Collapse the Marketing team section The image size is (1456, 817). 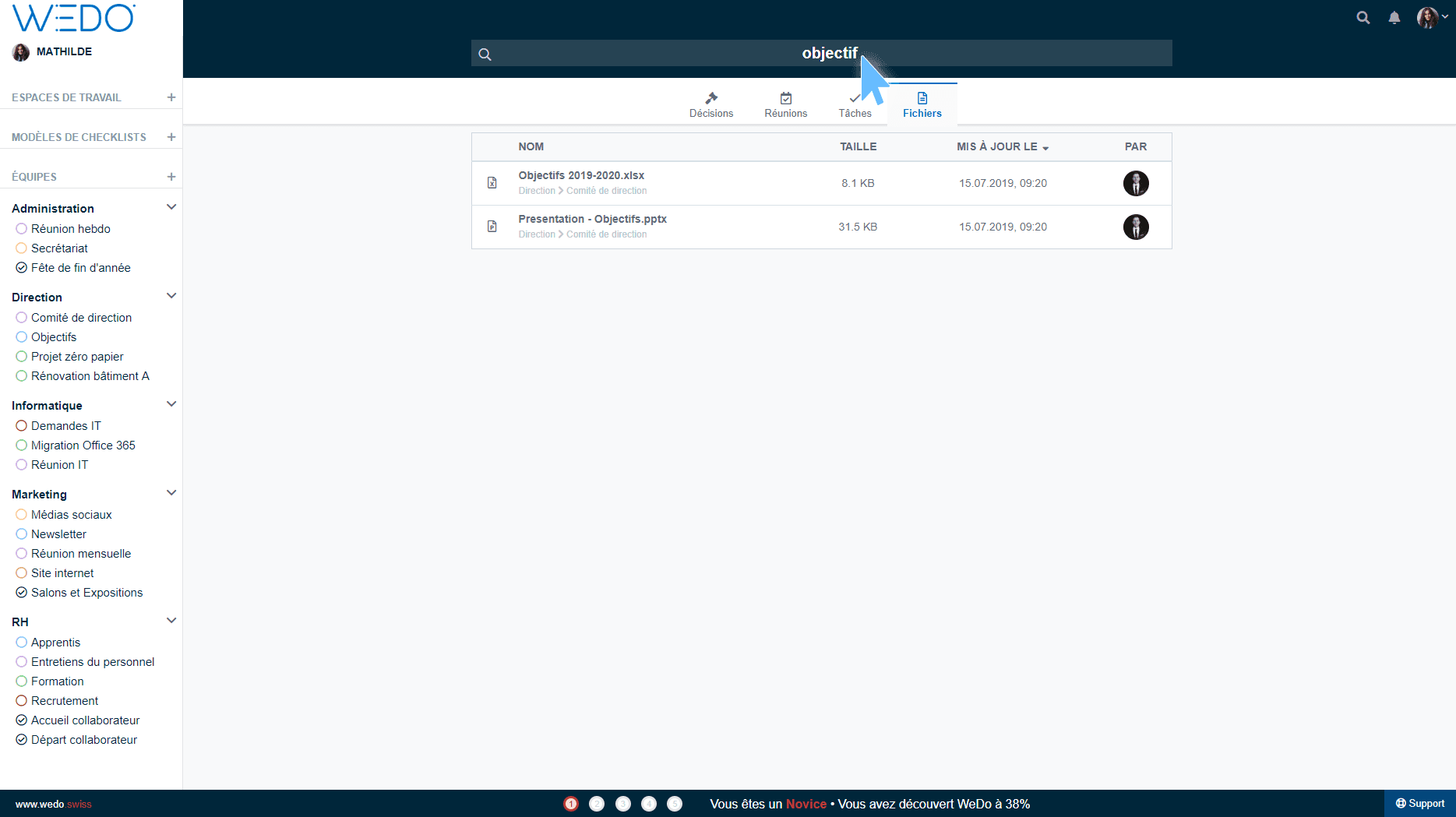(171, 493)
